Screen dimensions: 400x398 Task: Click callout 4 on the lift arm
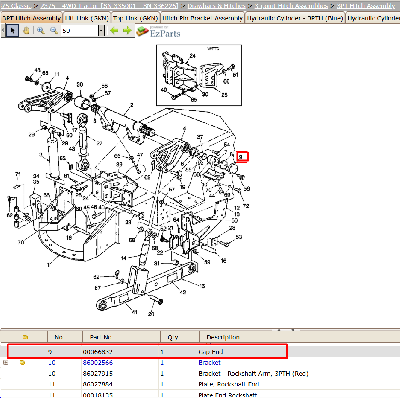point(67,79)
